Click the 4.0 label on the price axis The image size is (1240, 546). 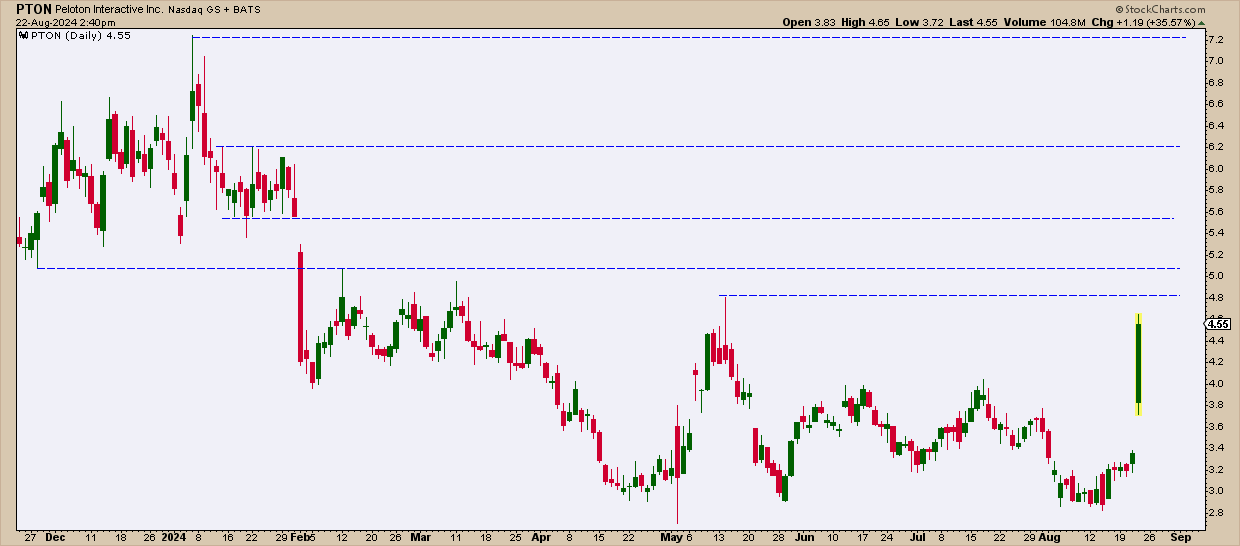1215,383
